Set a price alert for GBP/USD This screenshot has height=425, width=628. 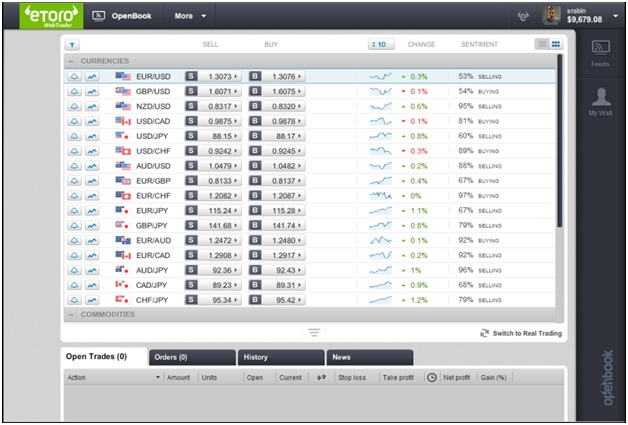click(x=74, y=91)
